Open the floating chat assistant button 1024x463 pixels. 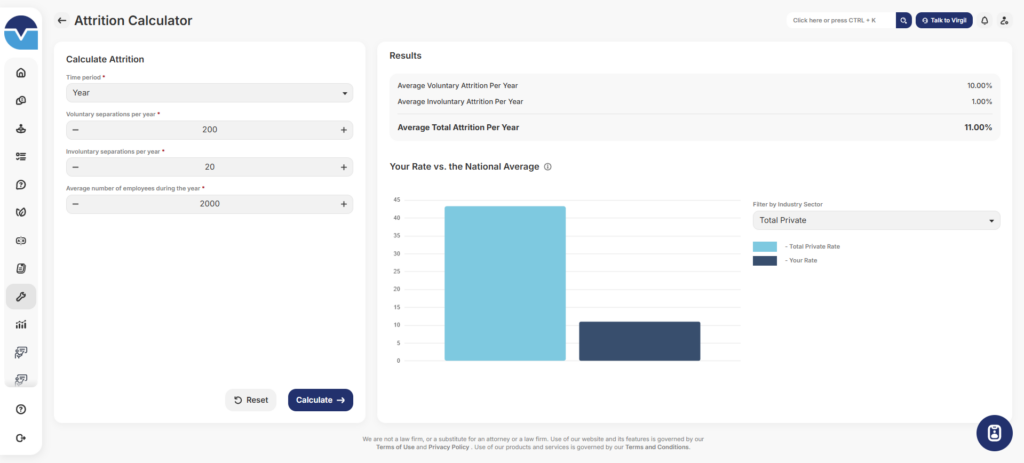pyautogui.click(x=994, y=432)
